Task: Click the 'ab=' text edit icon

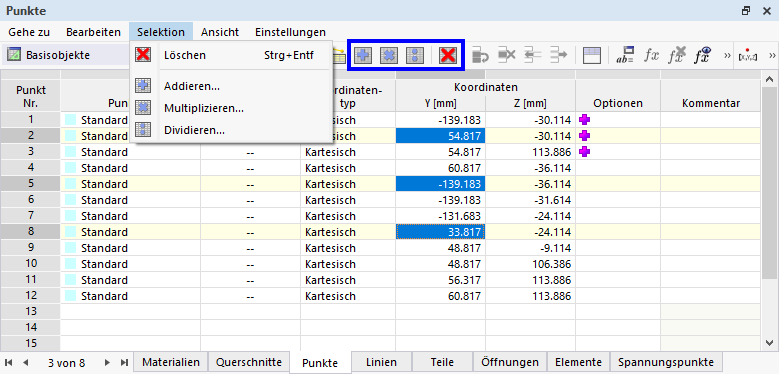Action: click(625, 55)
